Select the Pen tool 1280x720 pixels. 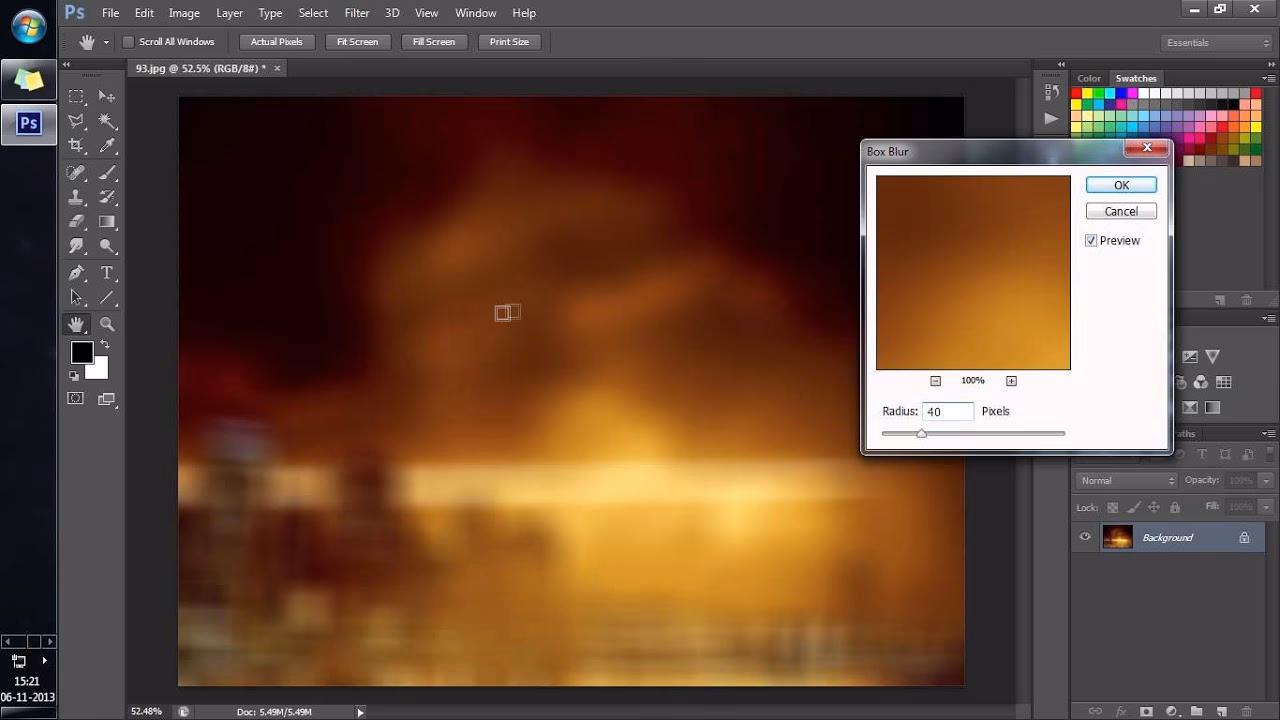click(x=75, y=271)
